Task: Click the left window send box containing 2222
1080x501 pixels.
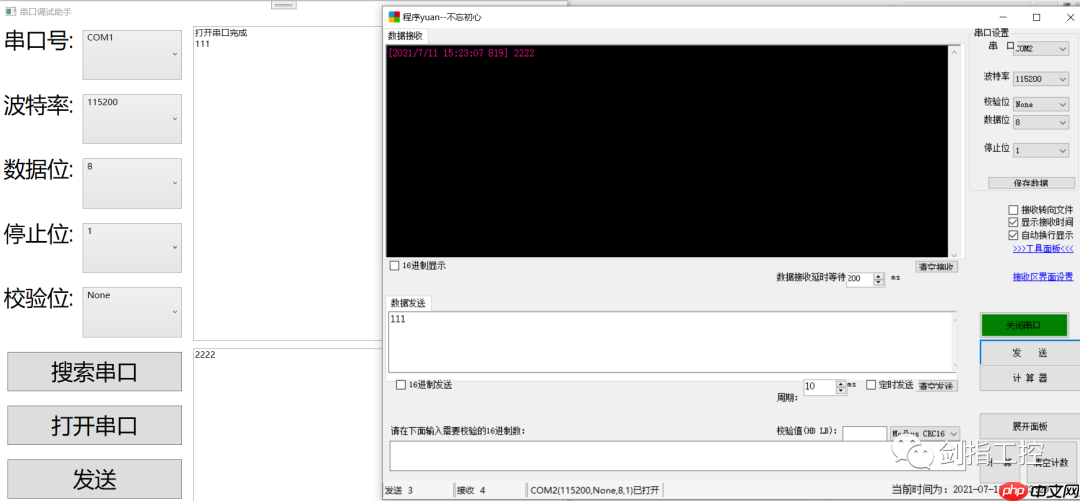Action: click(287, 423)
